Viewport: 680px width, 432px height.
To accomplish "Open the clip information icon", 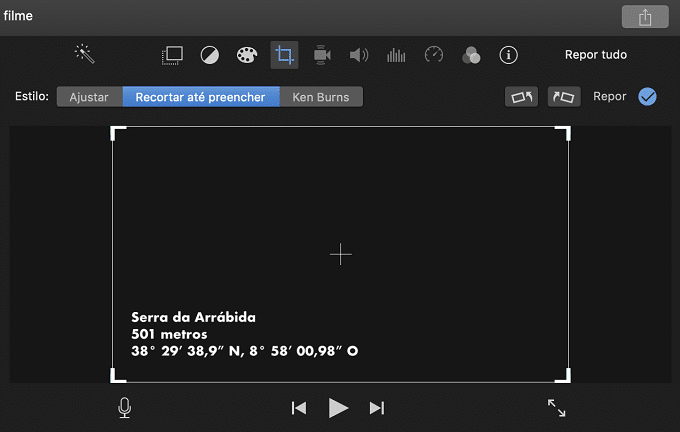I will 508,55.
